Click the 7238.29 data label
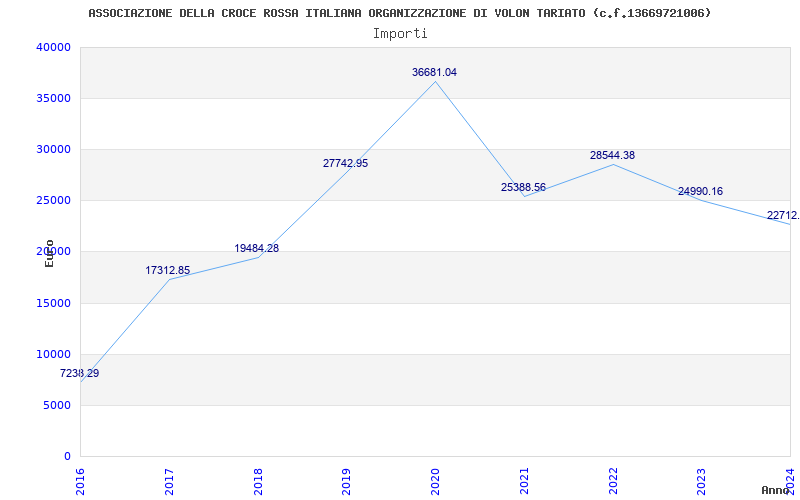800x500 pixels. pyautogui.click(x=80, y=373)
